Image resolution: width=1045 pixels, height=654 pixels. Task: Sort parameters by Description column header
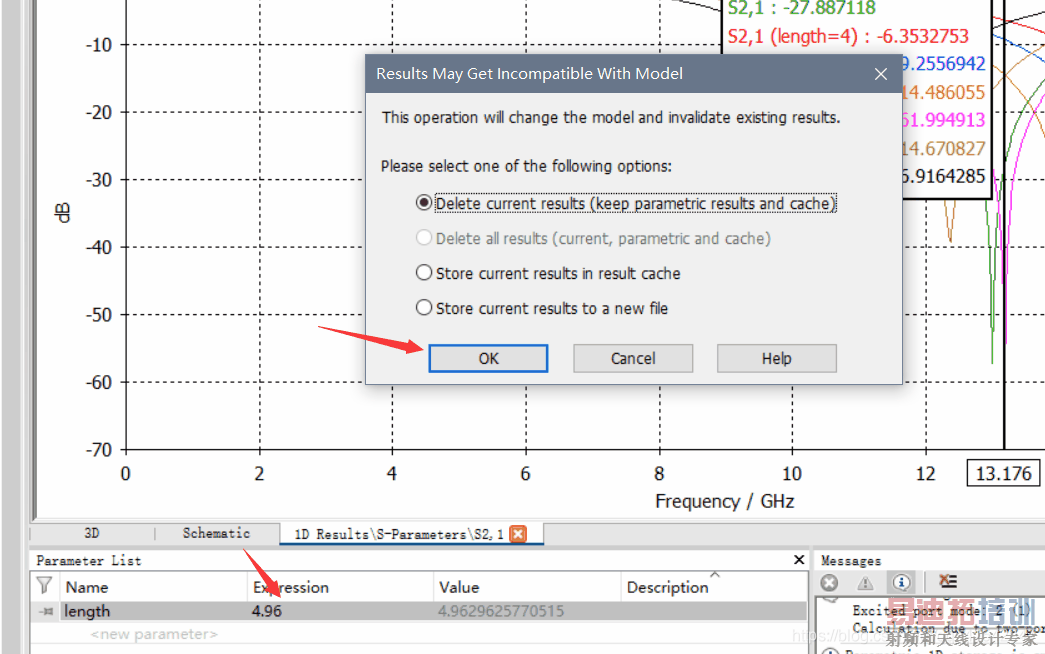pyautogui.click(x=713, y=587)
